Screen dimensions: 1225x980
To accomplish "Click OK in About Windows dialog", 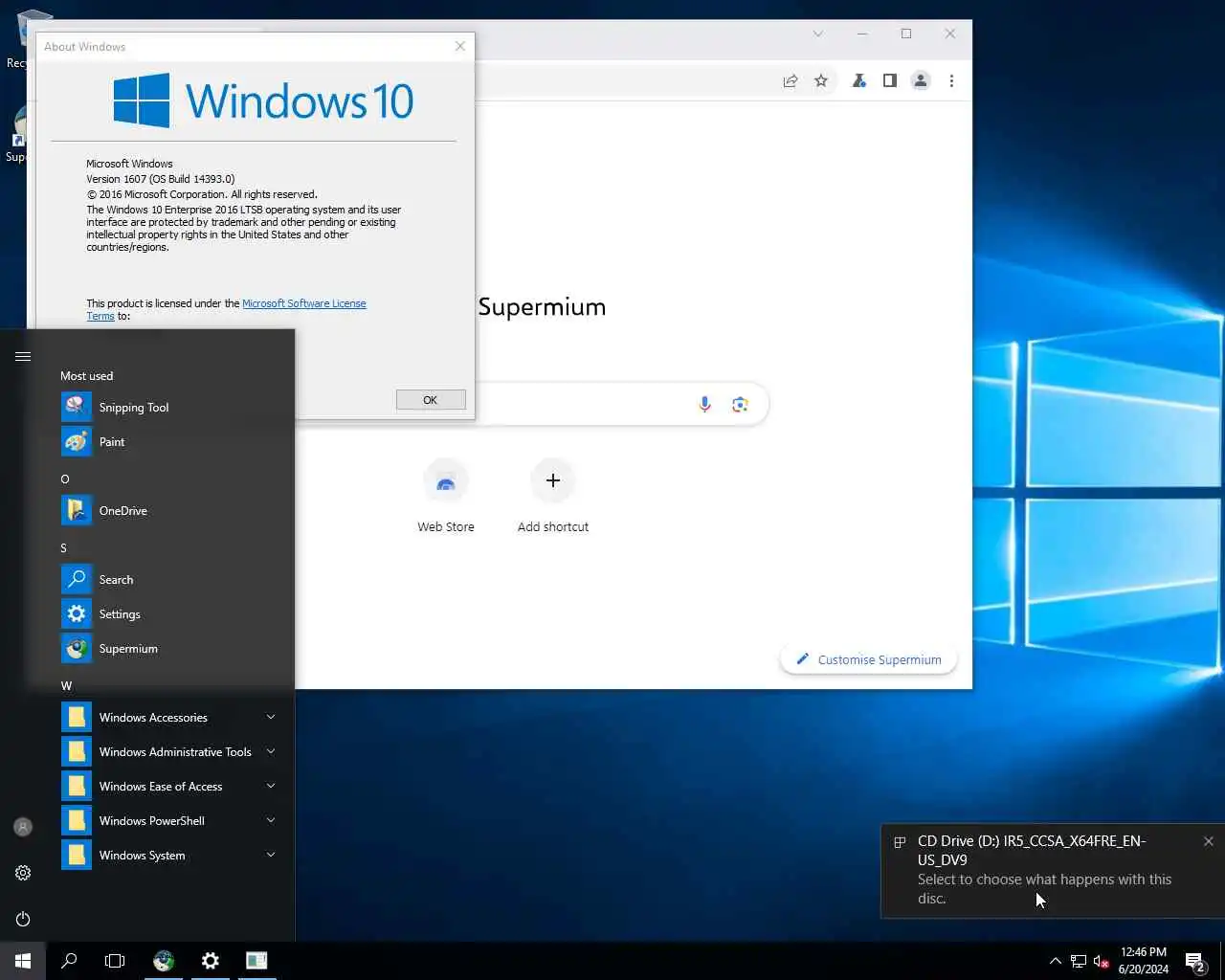I will click(431, 400).
